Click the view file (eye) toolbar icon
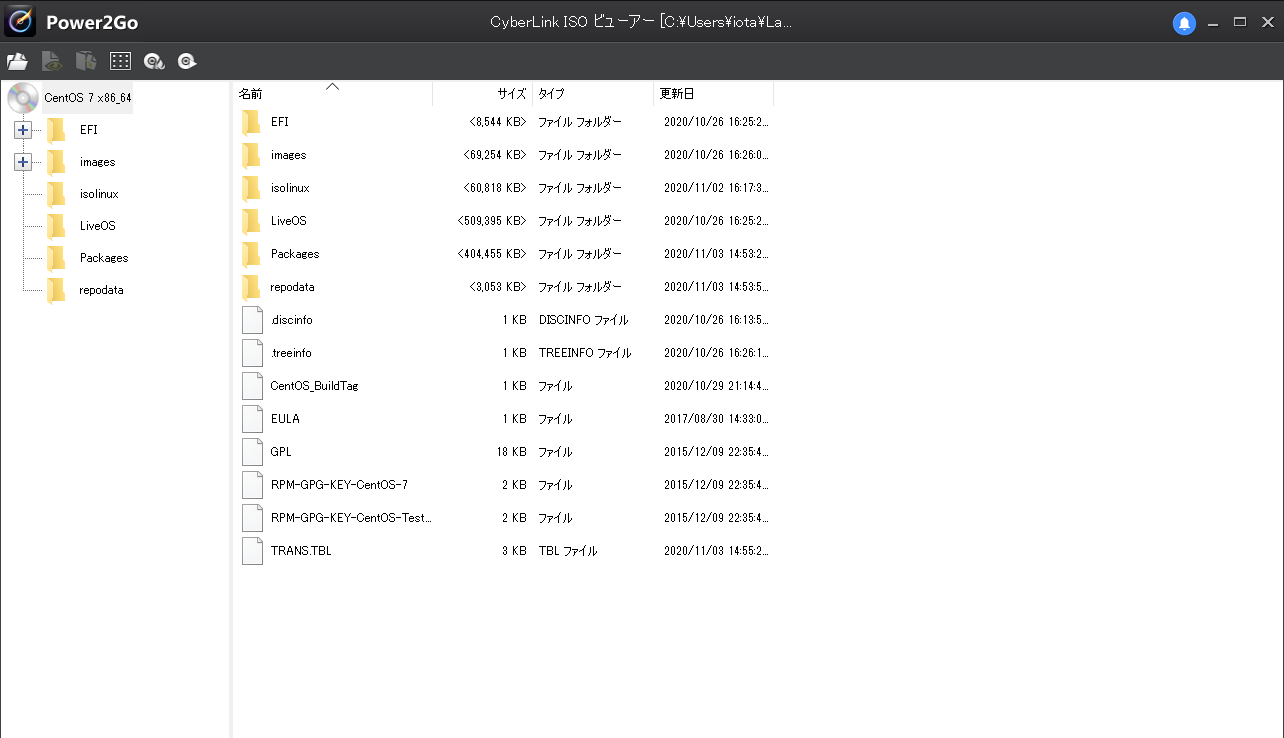 [52, 62]
